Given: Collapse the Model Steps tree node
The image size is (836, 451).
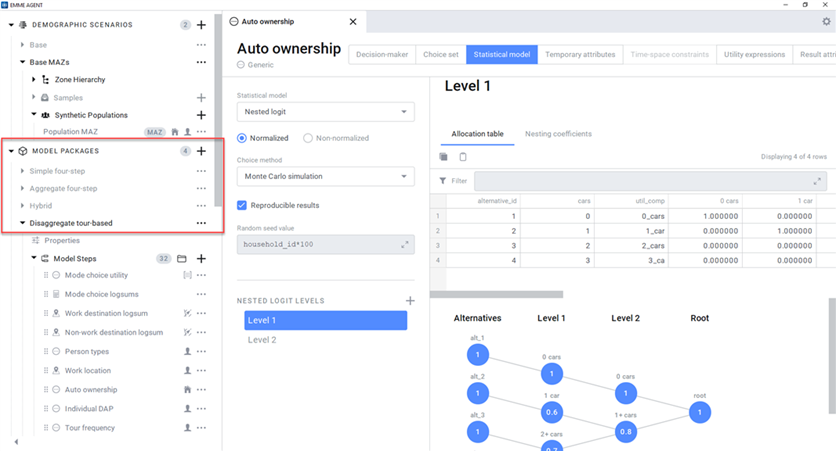Looking at the screenshot, I should tap(33, 258).
